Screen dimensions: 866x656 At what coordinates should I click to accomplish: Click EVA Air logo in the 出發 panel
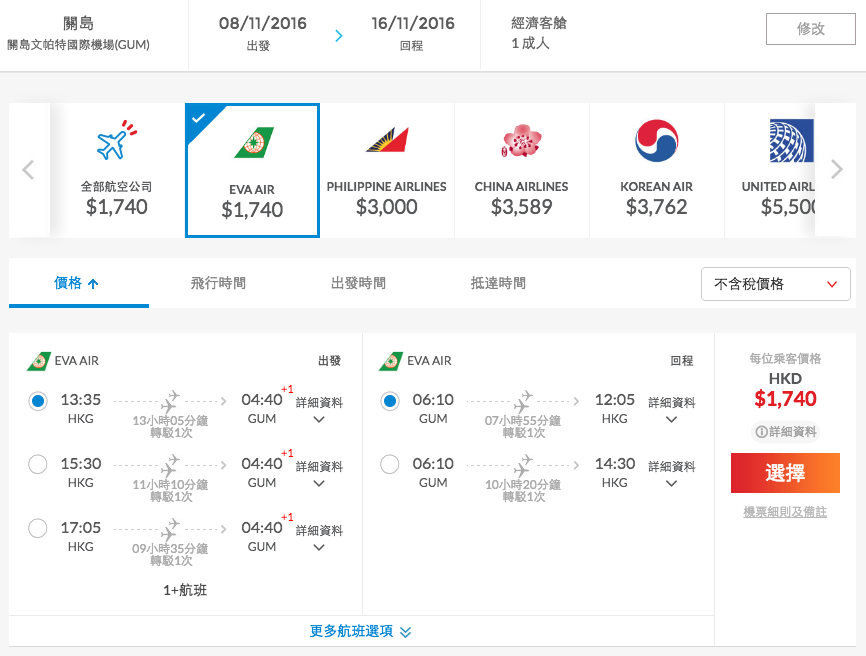pyautogui.click(x=39, y=361)
